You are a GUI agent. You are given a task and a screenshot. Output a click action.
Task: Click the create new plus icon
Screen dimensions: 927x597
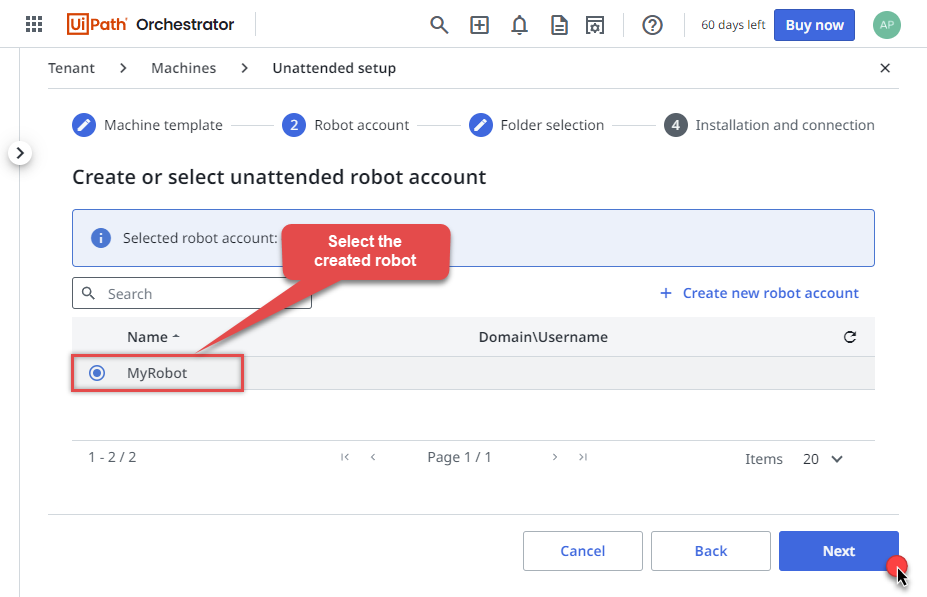479,25
